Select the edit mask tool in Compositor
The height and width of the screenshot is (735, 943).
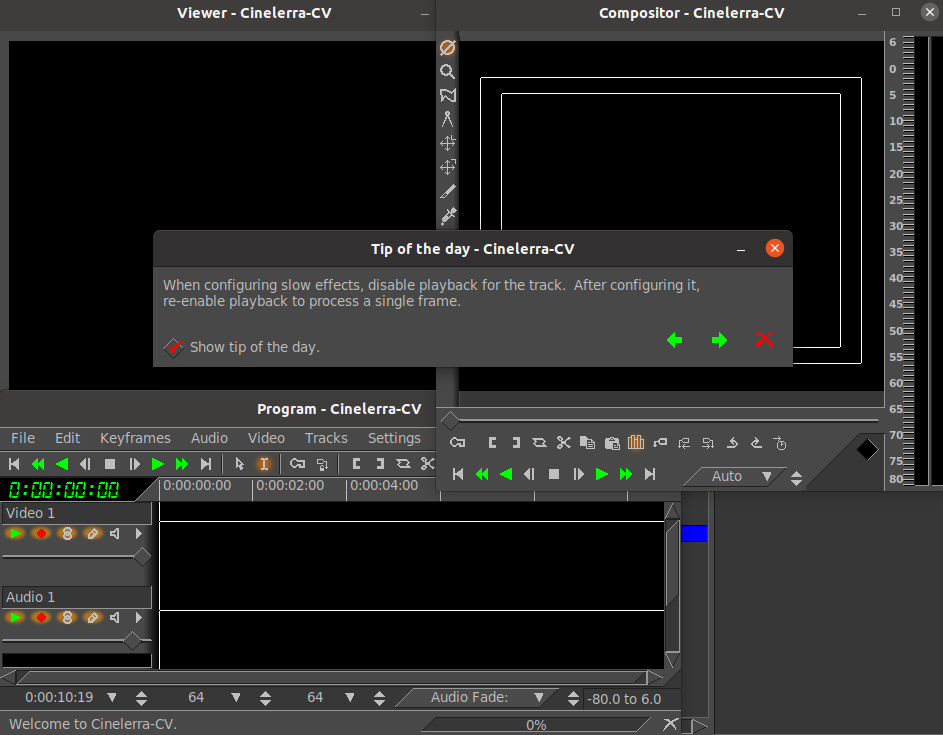(447, 96)
